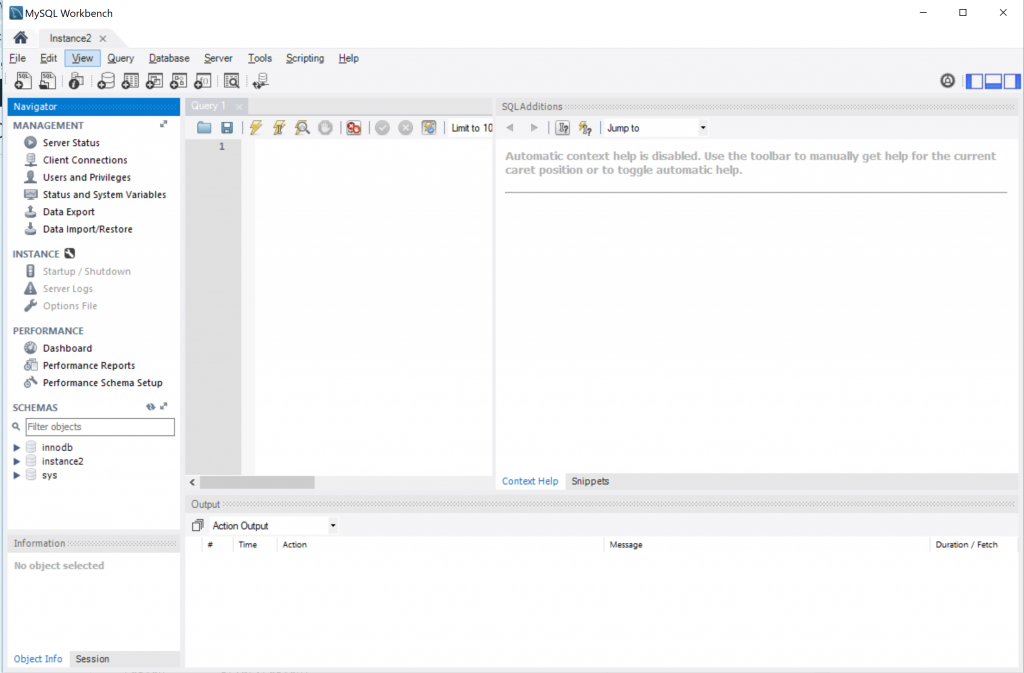Open the Limit rows dropdown
The width and height of the screenshot is (1024, 673).
tap(472, 128)
